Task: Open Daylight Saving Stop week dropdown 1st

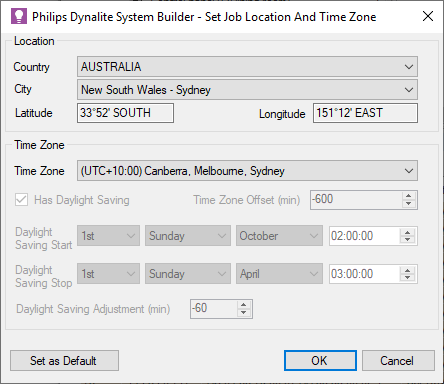Action: coord(108,274)
